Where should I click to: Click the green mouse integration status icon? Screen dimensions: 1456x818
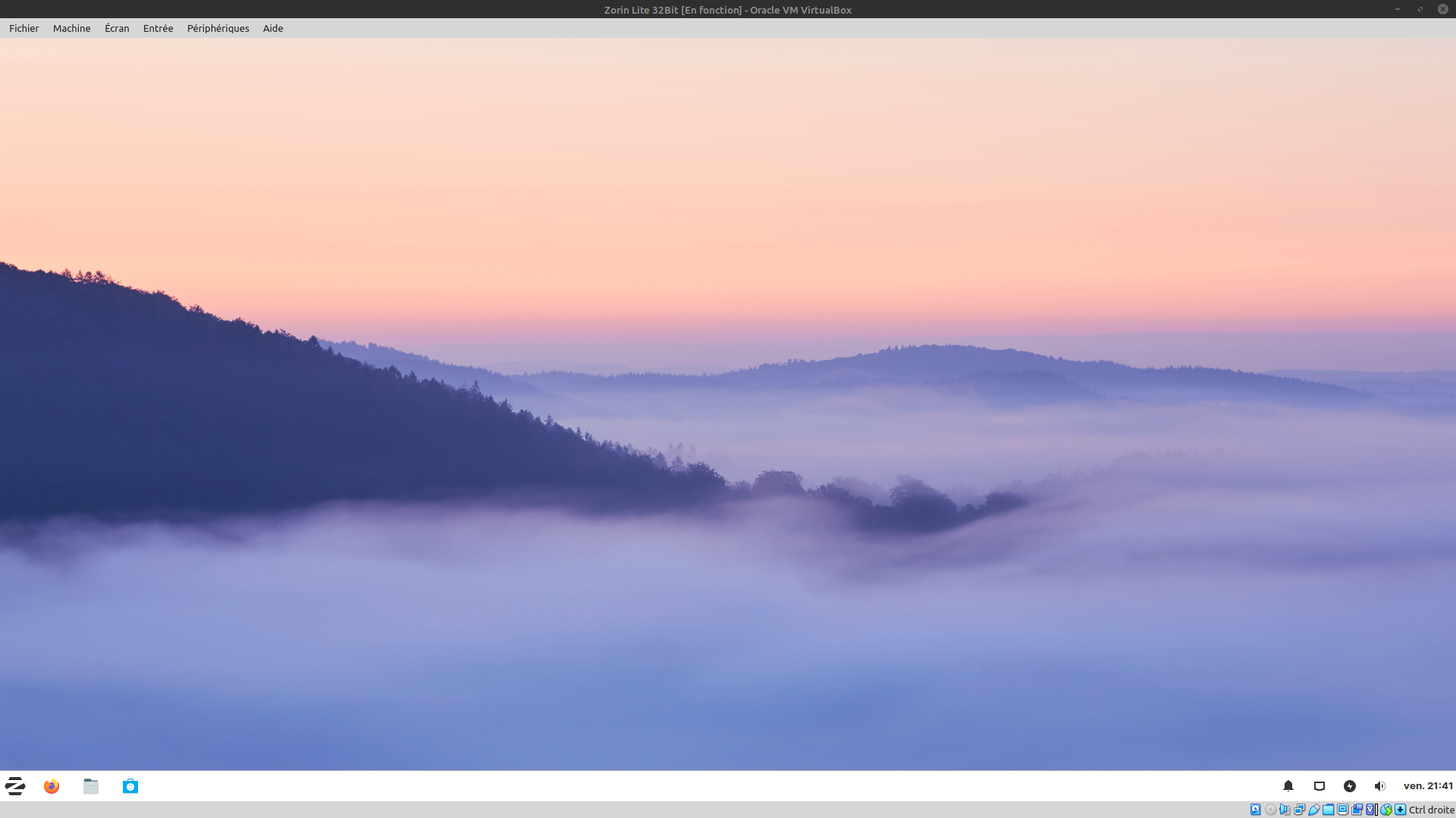pyautogui.click(x=1386, y=810)
